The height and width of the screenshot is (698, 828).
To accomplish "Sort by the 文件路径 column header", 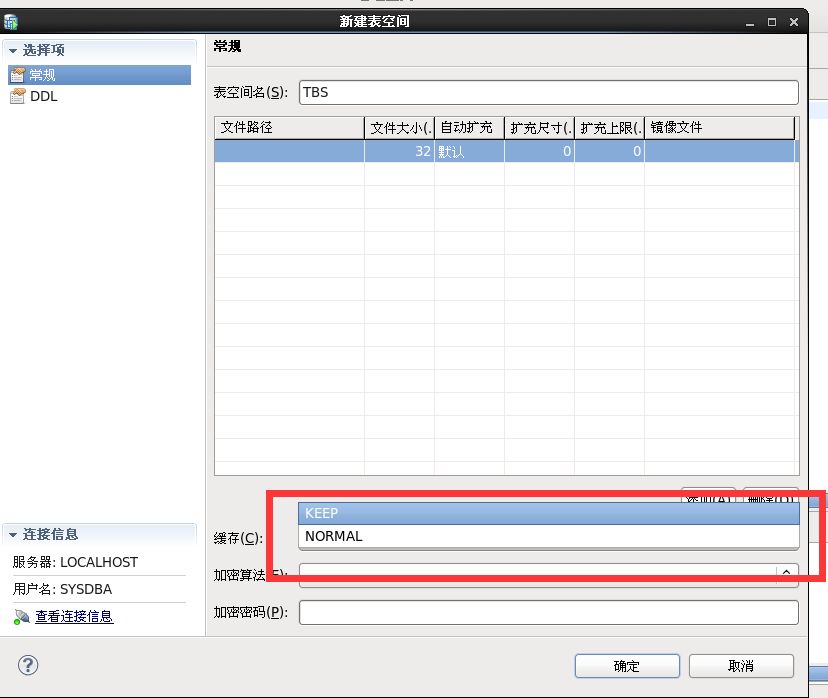I will click(x=289, y=128).
